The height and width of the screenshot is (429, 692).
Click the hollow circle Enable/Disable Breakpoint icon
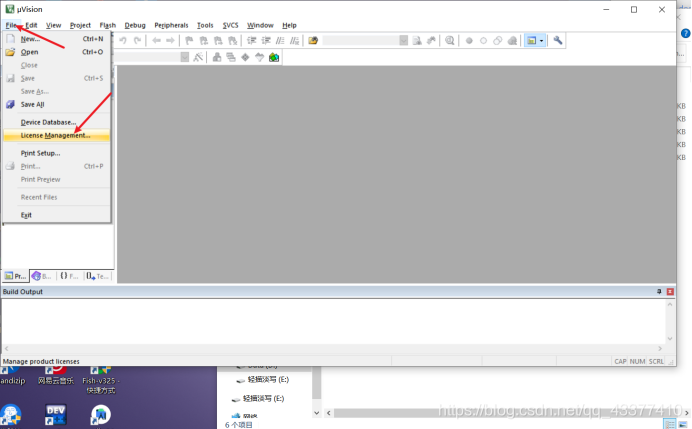(483, 41)
